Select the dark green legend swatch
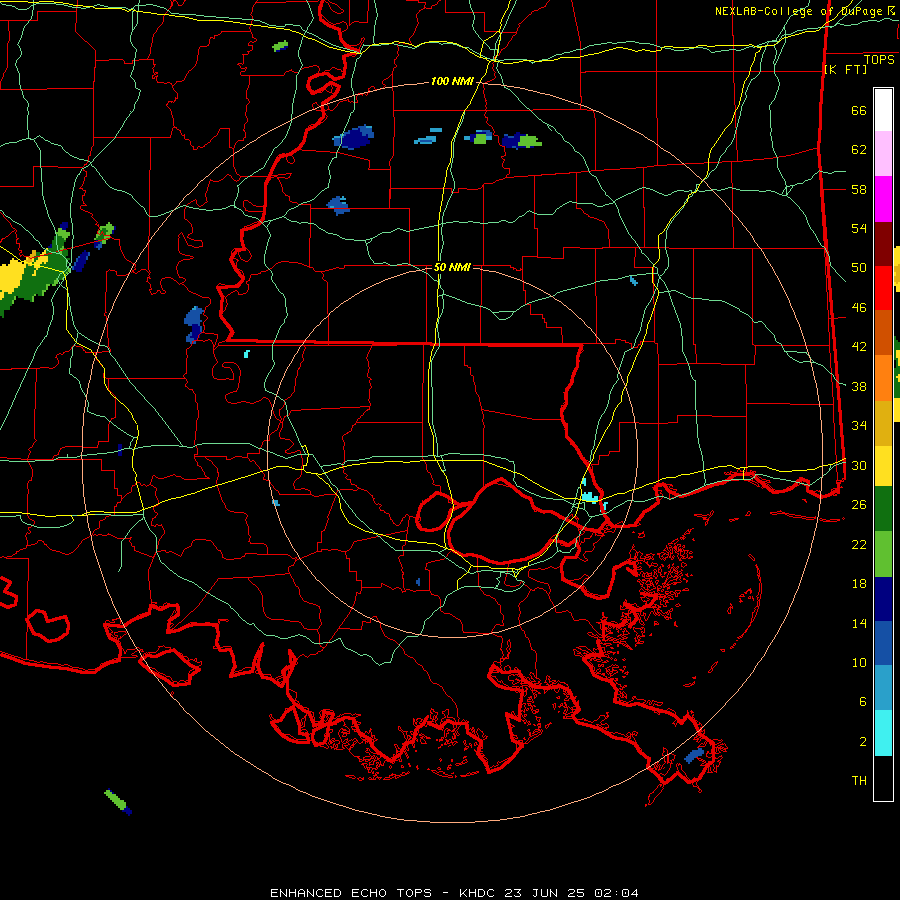 tap(883, 509)
